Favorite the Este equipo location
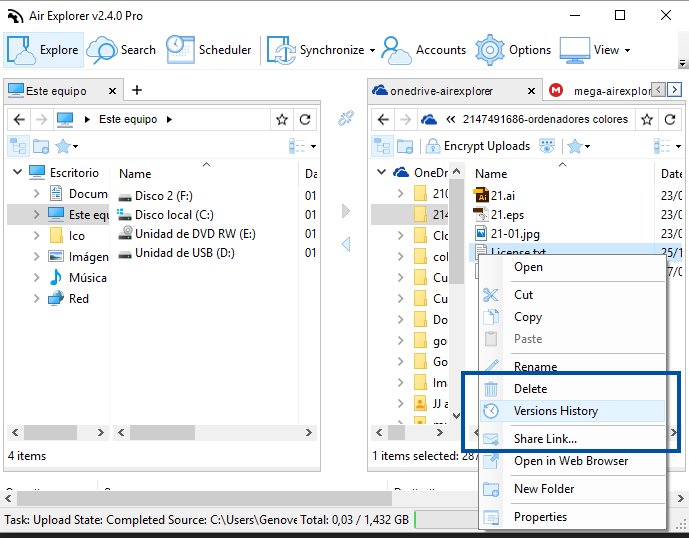The image size is (689, 538). click(282, 119)
